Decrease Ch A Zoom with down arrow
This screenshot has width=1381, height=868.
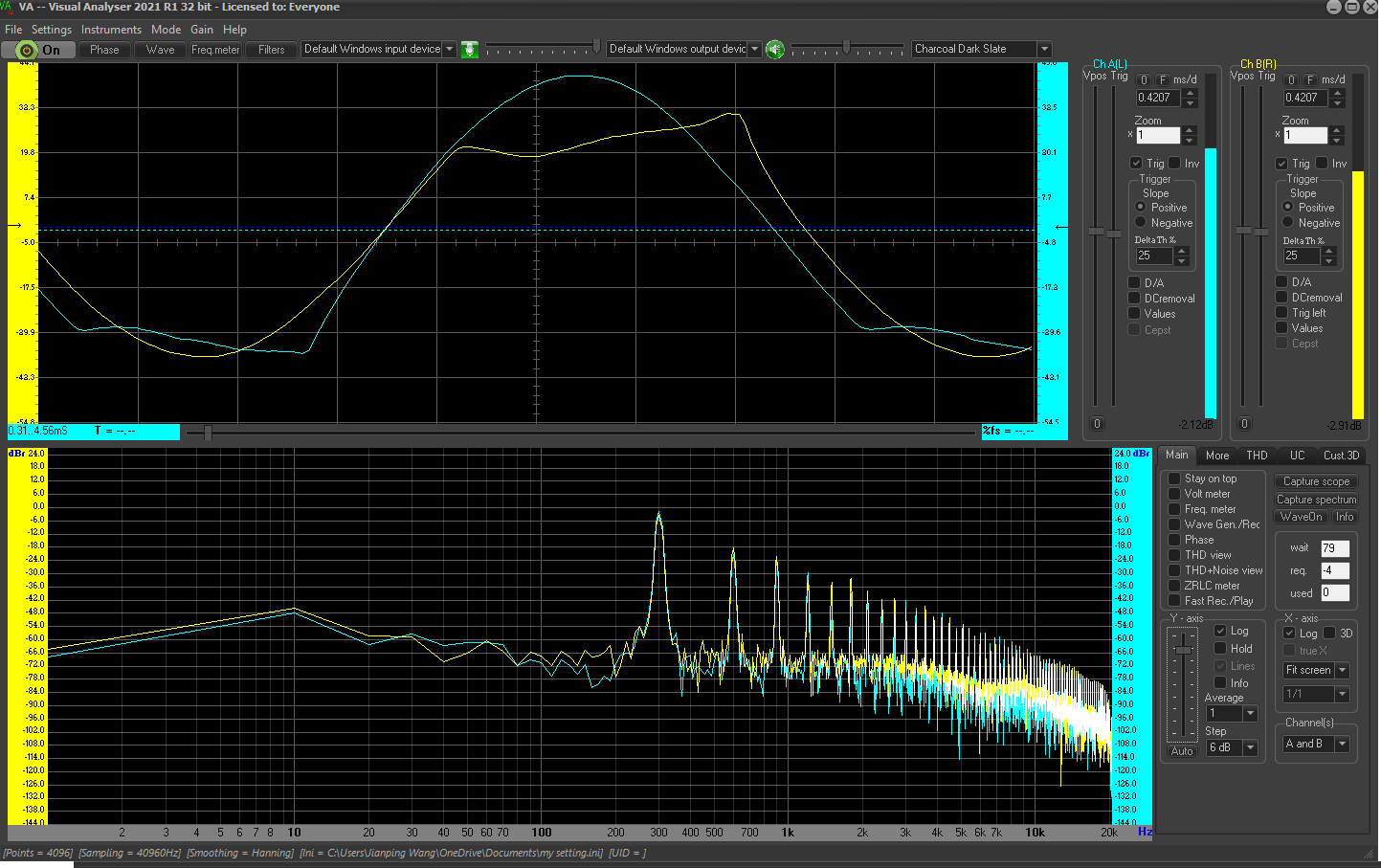click(1190, 140)
